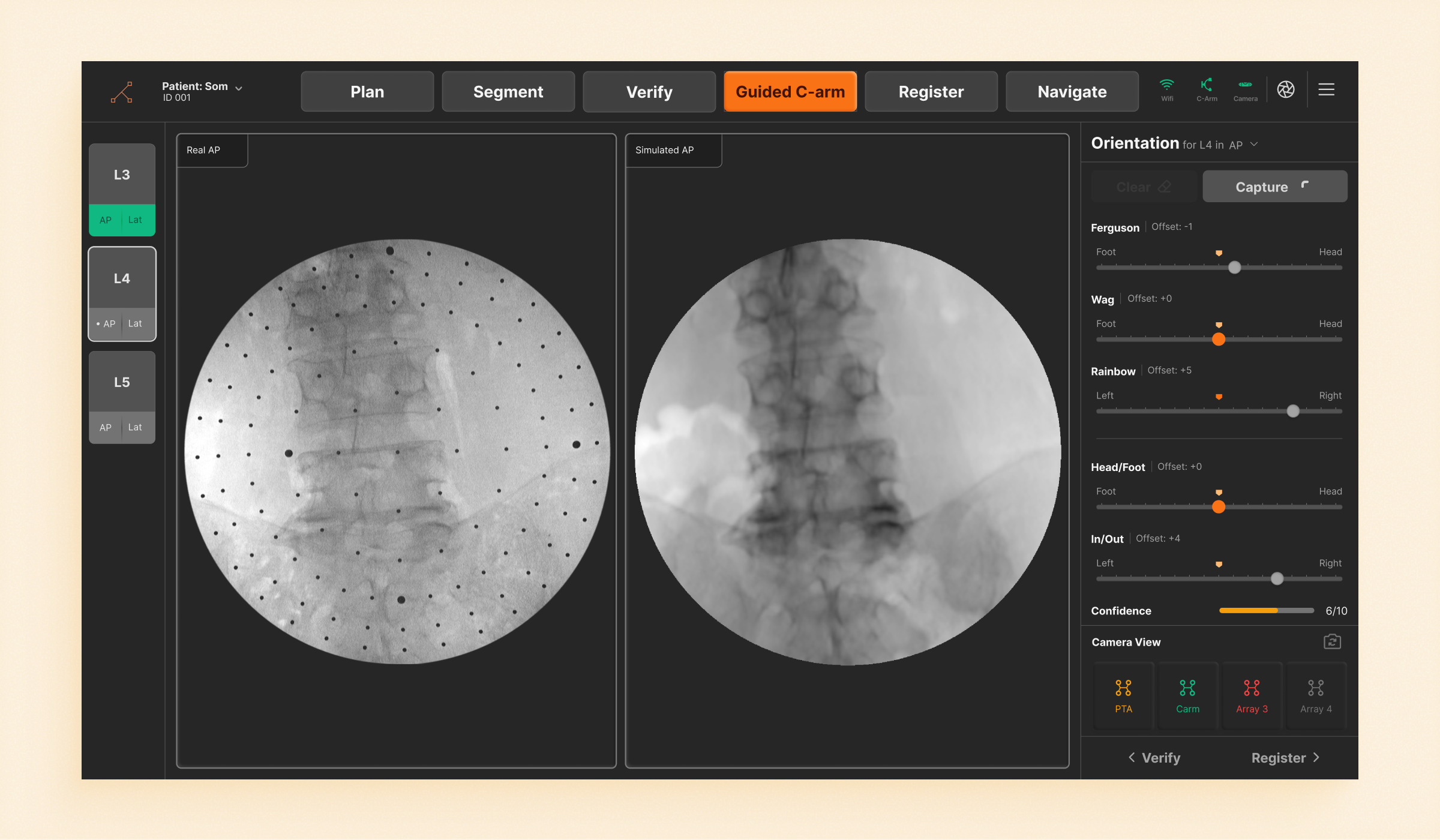Switch to the Segment tab
Screen dimensions: 1440x840
coord(508,92)
